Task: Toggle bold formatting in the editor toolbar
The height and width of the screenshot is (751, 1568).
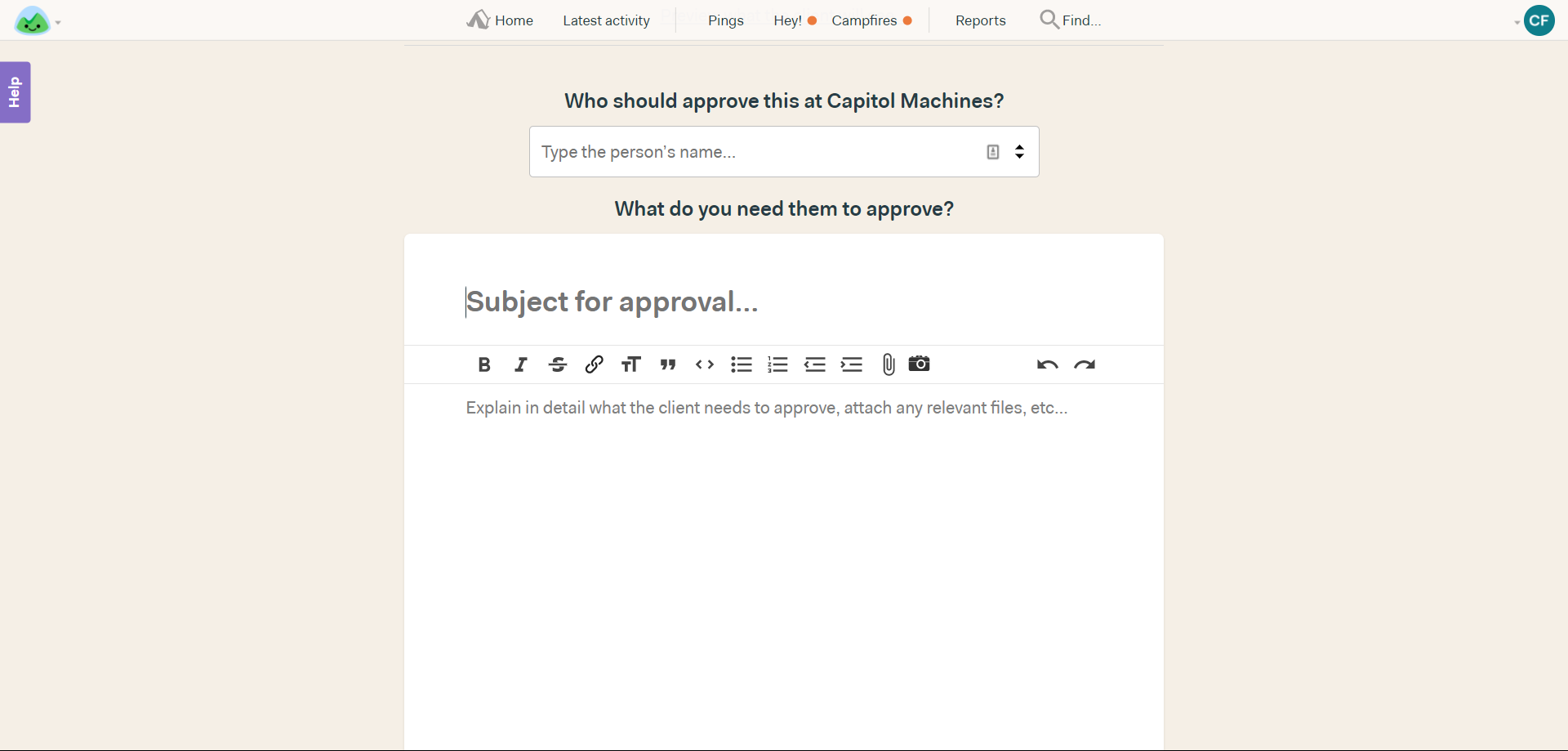Action: tap(484, 364)
